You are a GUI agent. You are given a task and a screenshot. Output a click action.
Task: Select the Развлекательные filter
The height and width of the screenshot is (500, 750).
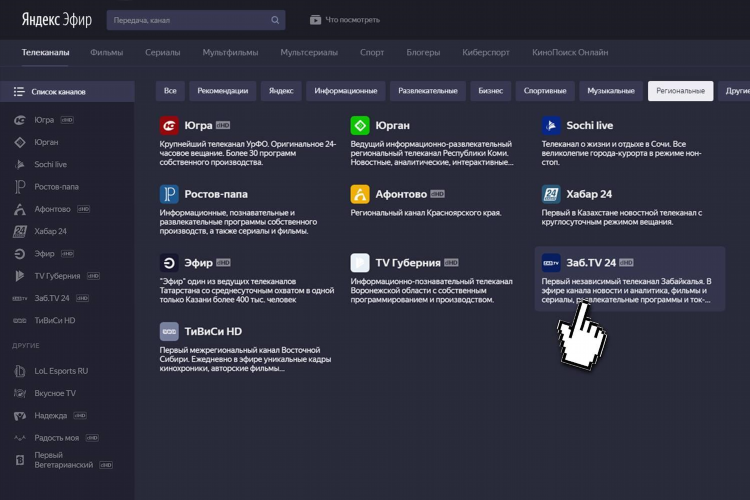point(428,91)
